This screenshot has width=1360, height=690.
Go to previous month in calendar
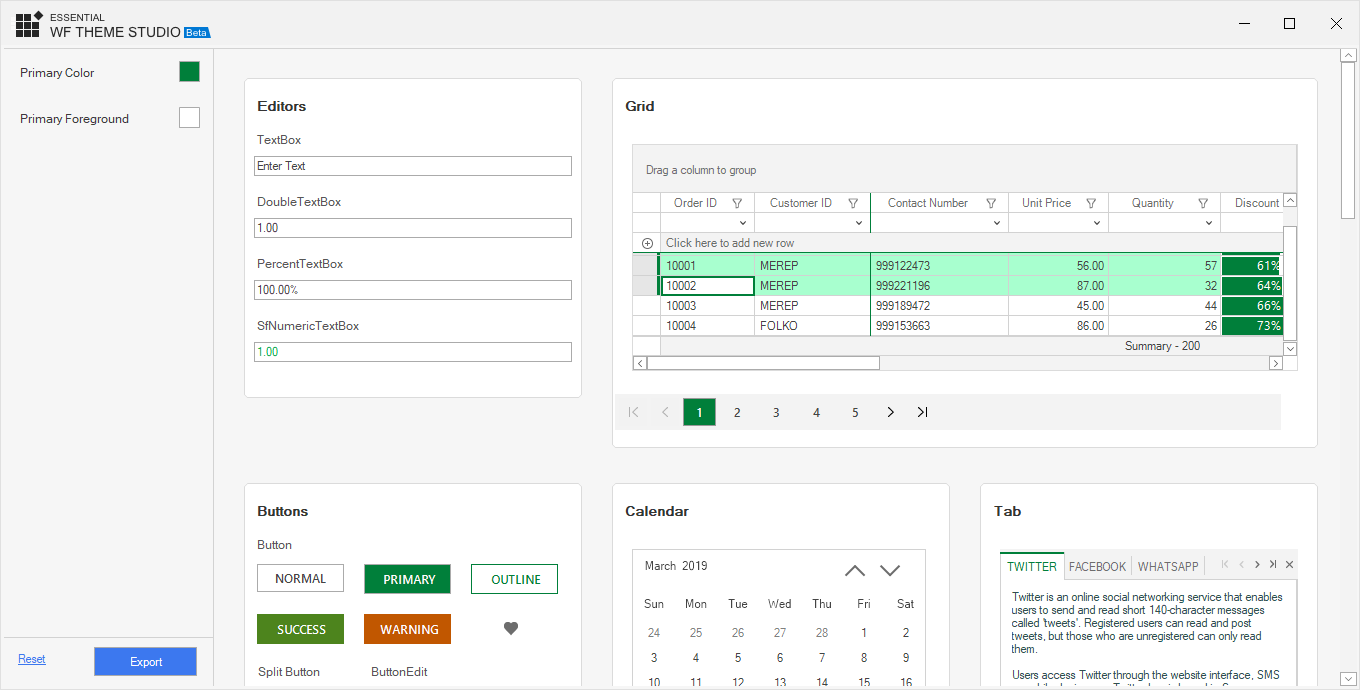click(854, 570)
